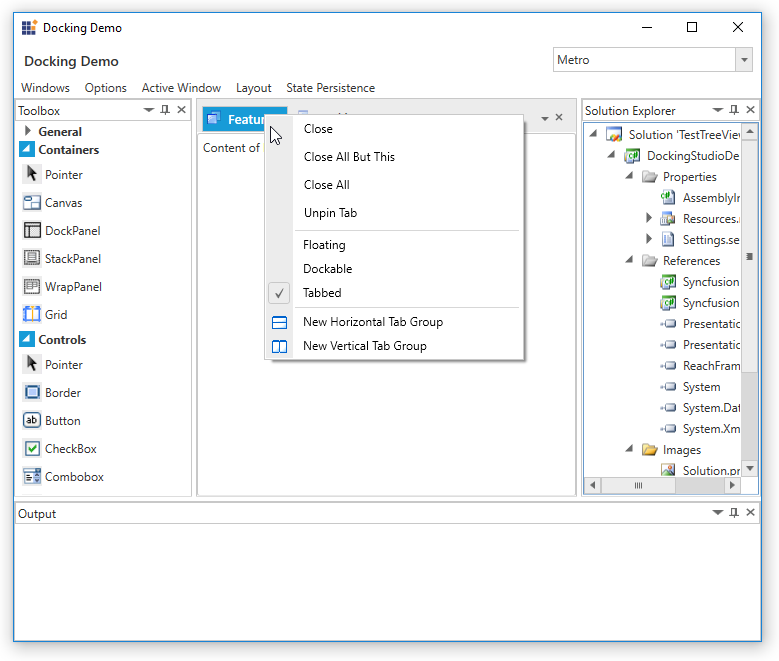The image size is (779, 661).
Task: Click the Button control icon
Action: point(32,421)
